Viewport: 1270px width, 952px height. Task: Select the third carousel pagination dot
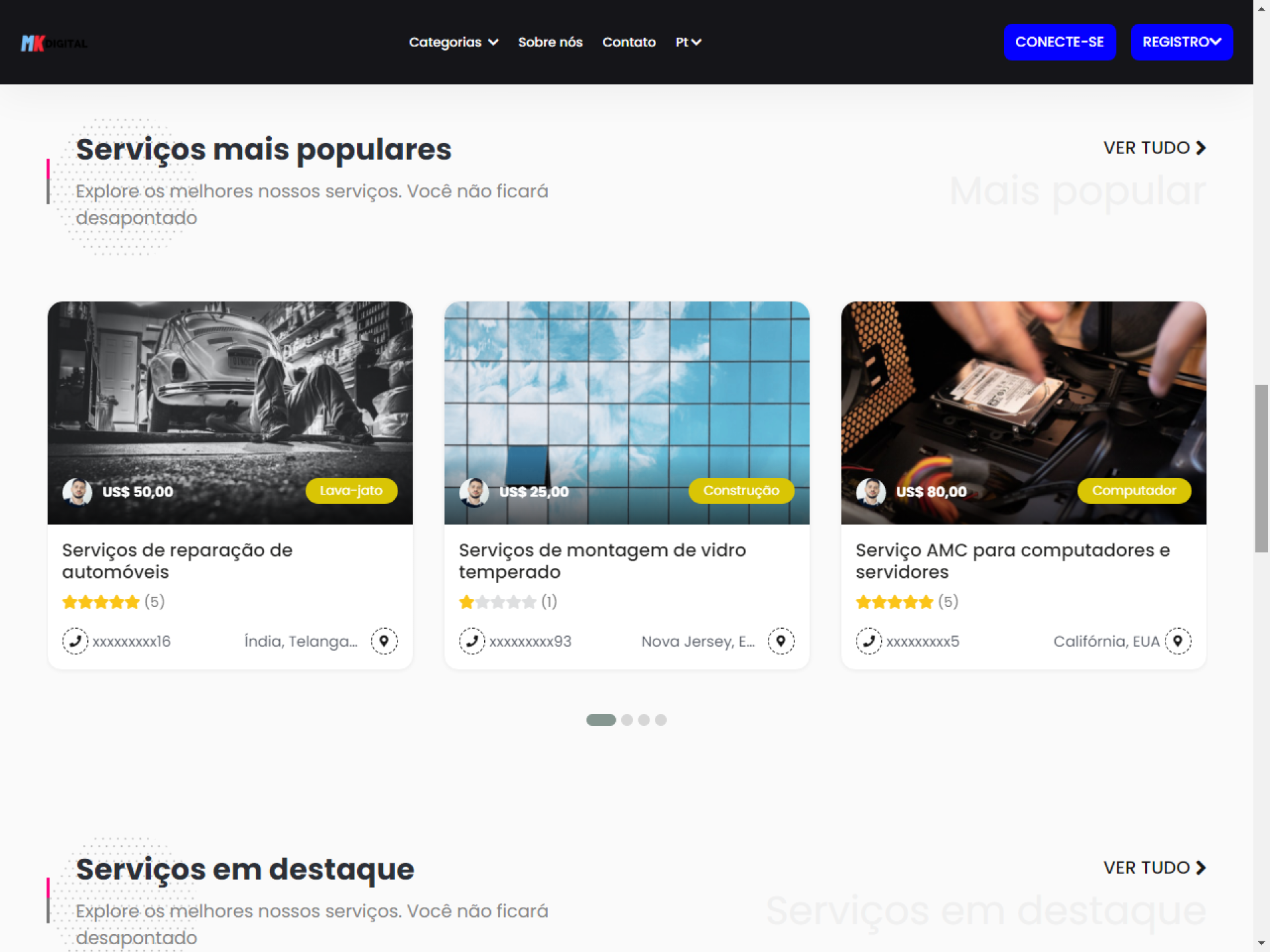tap(644, 720)
